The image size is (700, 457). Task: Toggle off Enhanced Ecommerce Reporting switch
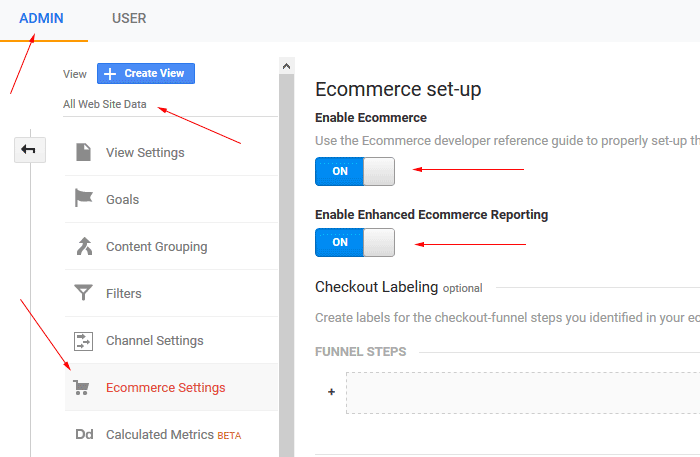point(355,242)
